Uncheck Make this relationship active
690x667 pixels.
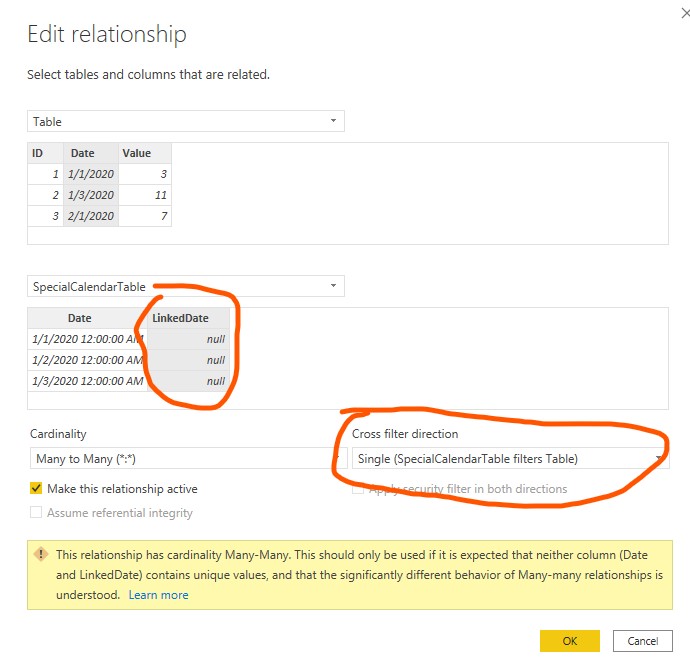(36, 488)
